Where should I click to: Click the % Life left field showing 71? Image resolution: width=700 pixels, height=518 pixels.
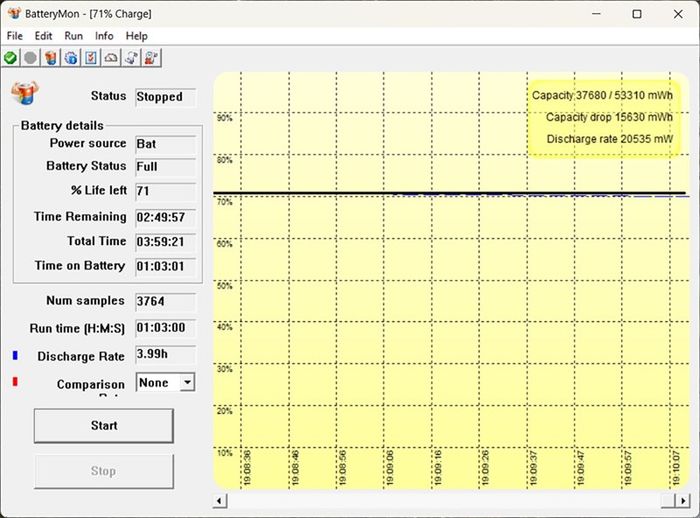(165, 192)
